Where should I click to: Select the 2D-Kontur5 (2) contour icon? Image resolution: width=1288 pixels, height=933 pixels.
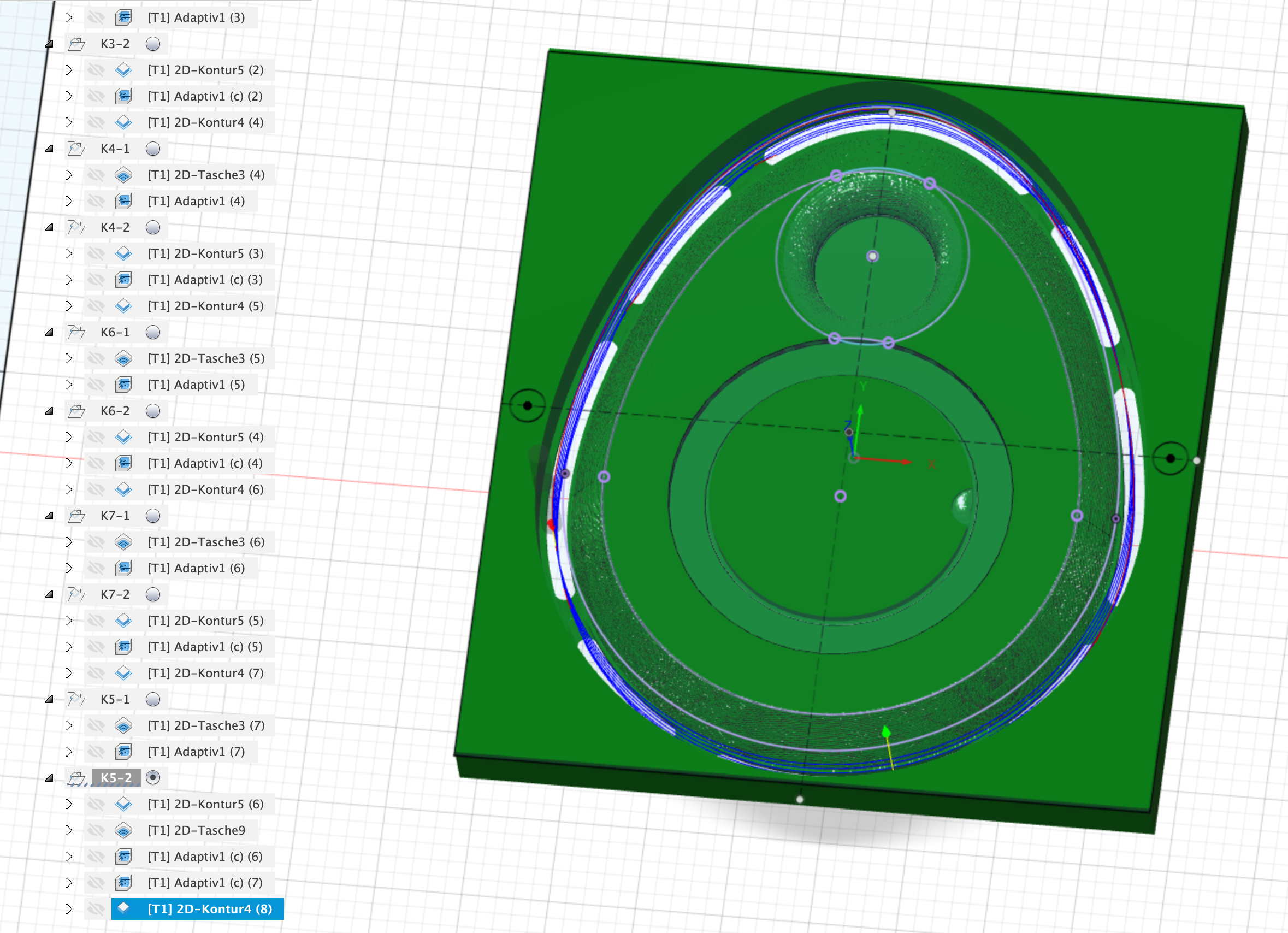tap(124, 69)
